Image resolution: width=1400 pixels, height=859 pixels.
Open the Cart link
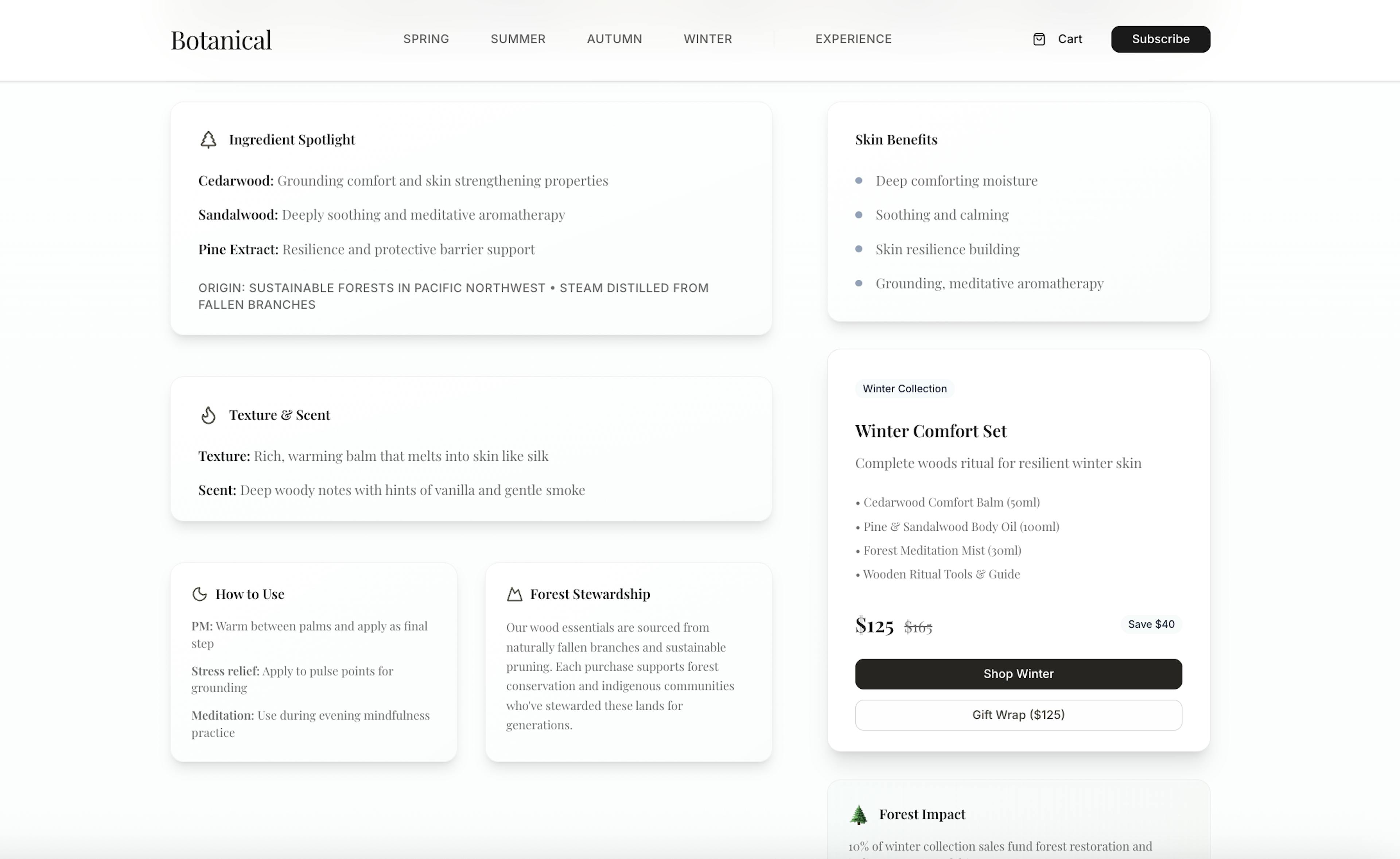click(1069, 39)
